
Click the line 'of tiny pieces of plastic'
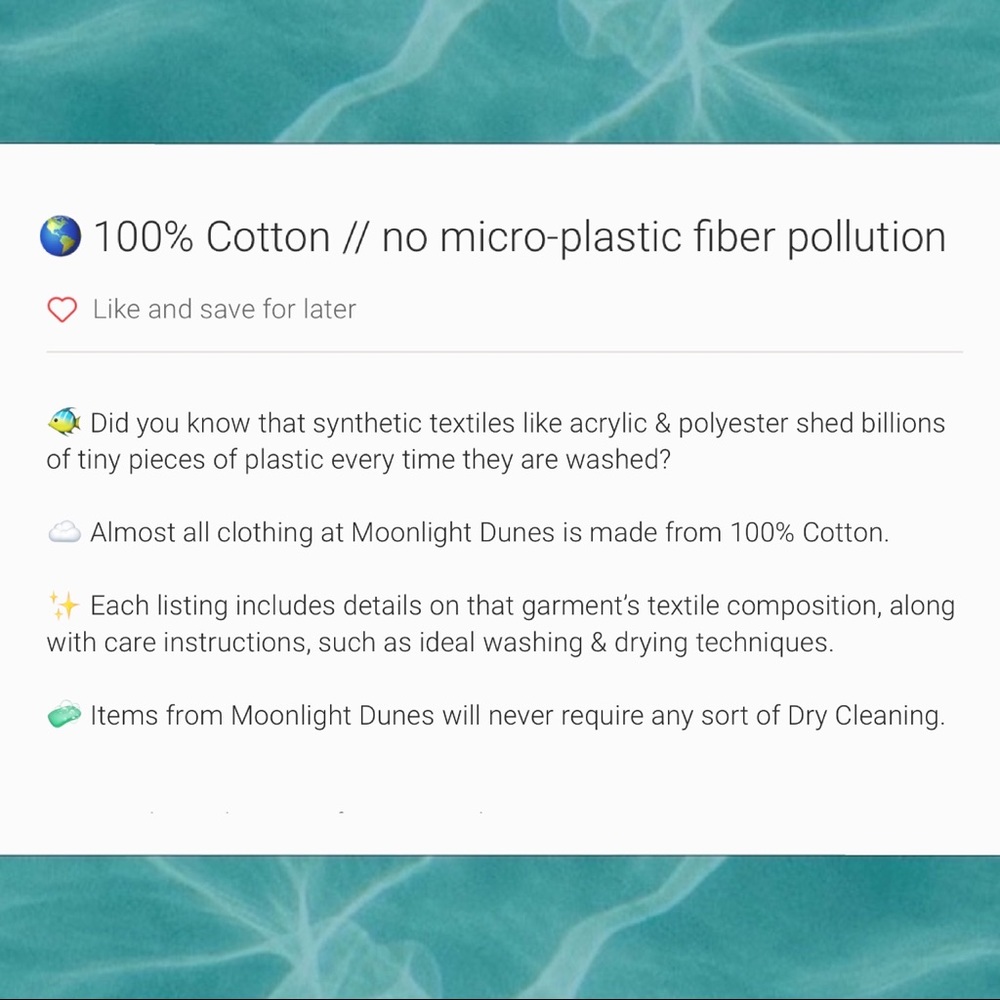point(358,459)
